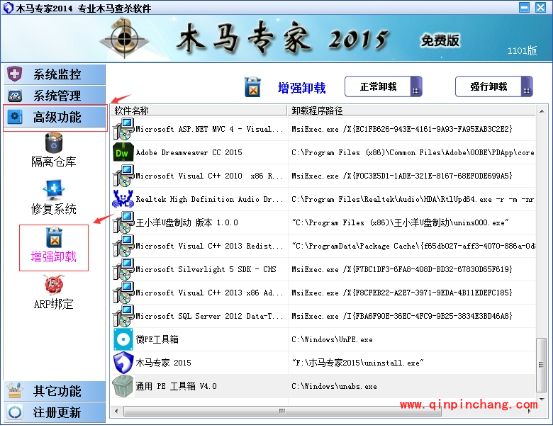Click the Adobe Dreamweaver Dw icon
The width and height of the screenshot is (553, 426).
[x=123, y=152]
